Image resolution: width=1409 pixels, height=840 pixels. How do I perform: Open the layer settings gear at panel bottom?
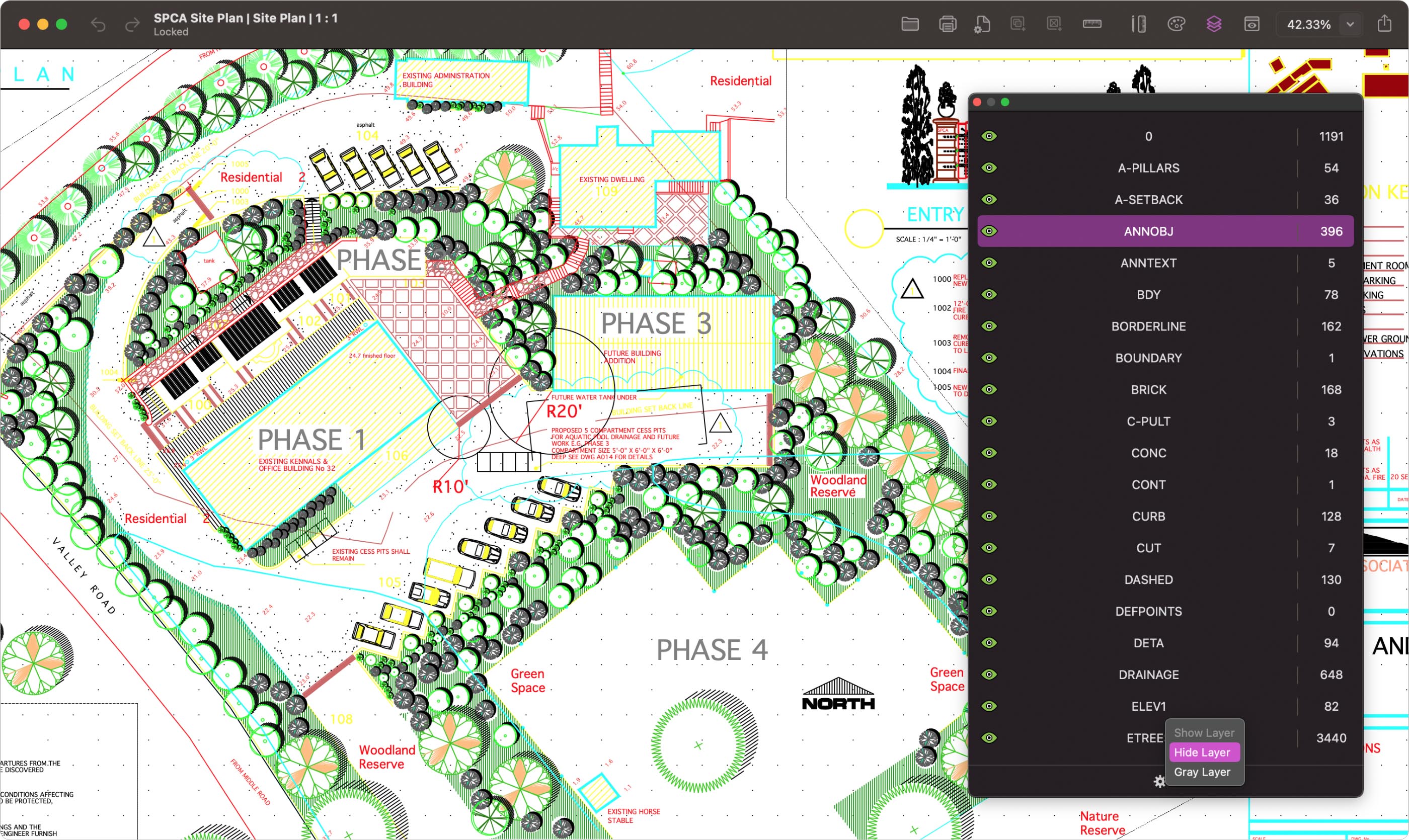1159,781
